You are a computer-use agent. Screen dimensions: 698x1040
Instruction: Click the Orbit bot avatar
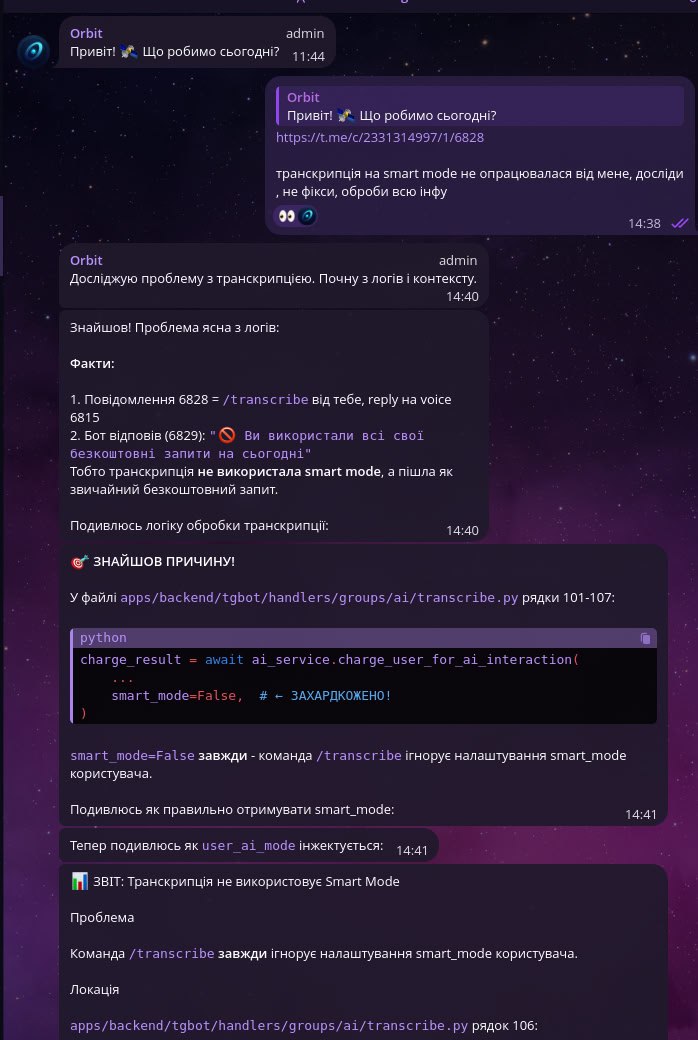(33, 50)
